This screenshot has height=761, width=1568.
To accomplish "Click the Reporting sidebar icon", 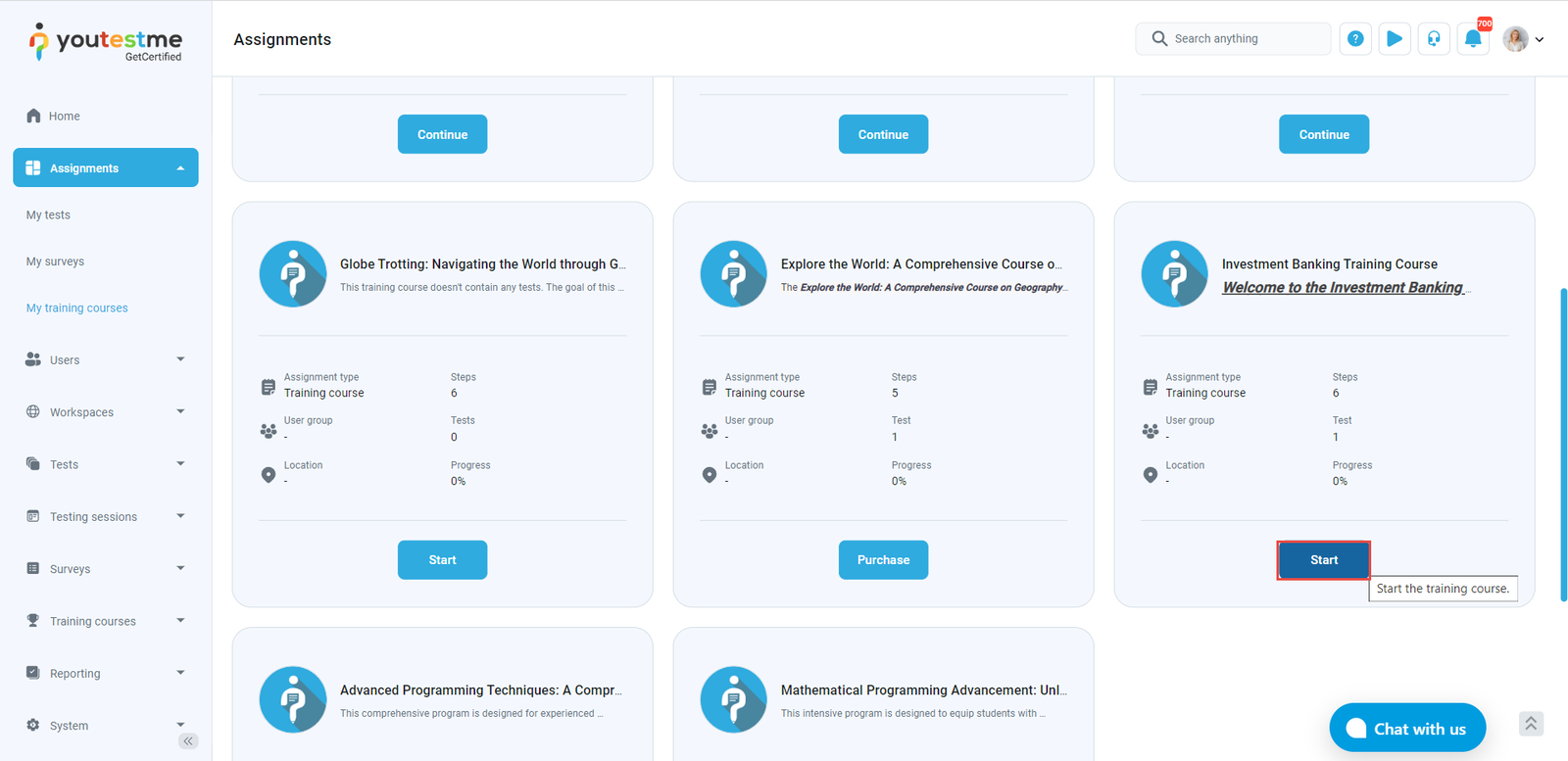I will click(x=33, y=673).
